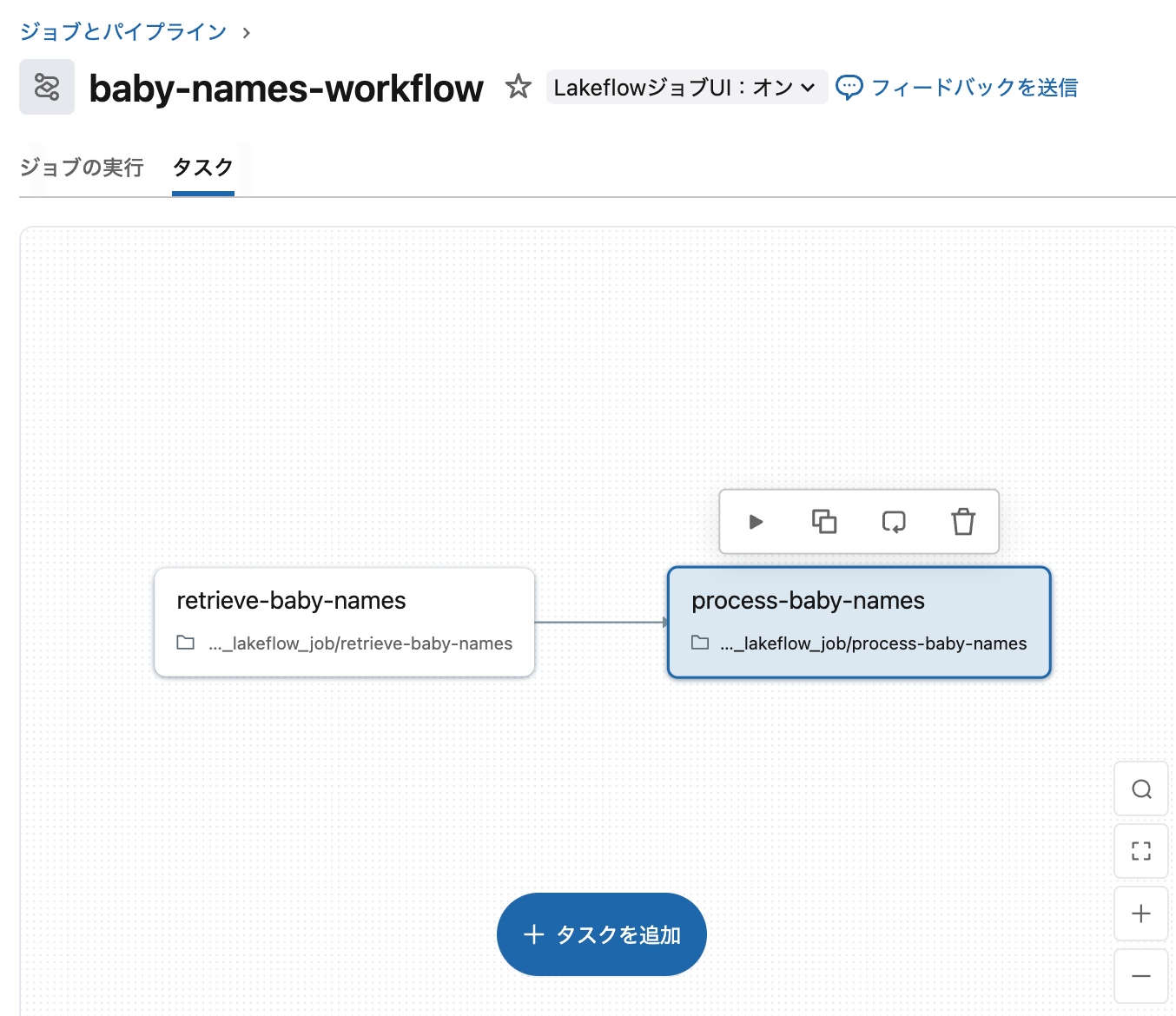1176x1016 pixels.
Task: Click the process-baby-names notebook path text
Action: point(874,643)
